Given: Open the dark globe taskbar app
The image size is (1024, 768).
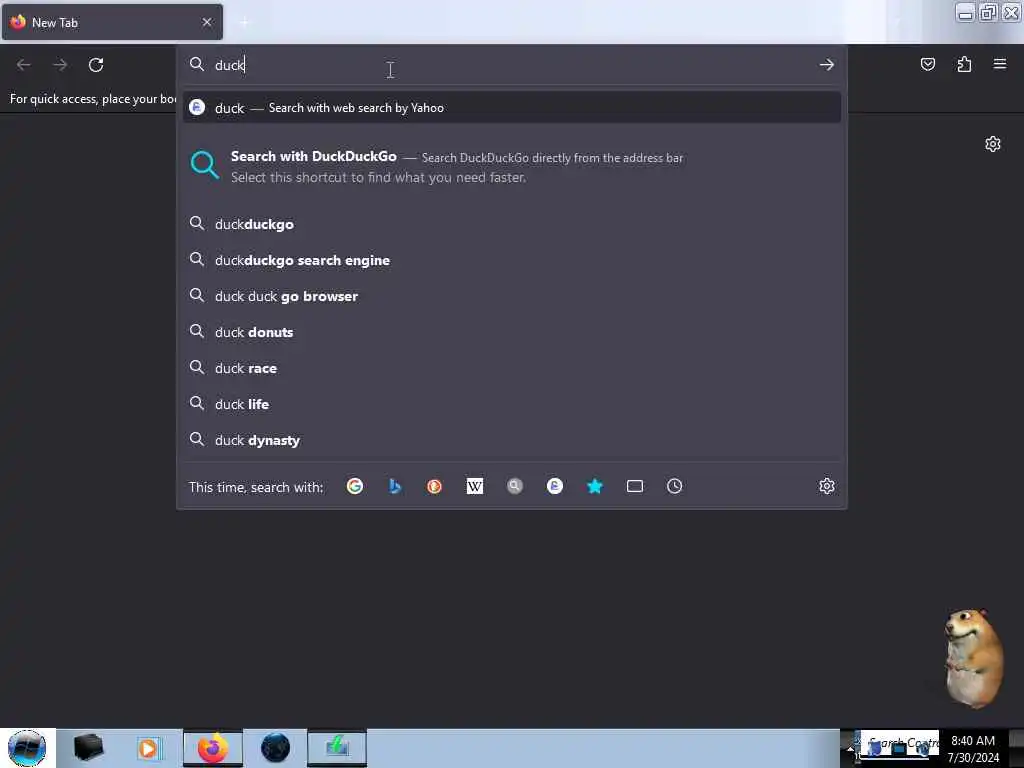Looking at the screenshot, I should click(x=275, y=748).
